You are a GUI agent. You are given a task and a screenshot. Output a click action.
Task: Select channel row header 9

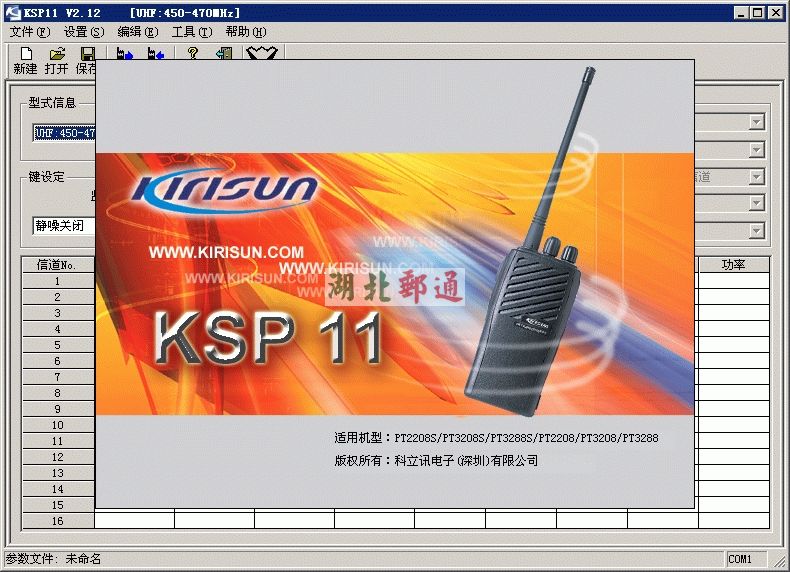58,409
